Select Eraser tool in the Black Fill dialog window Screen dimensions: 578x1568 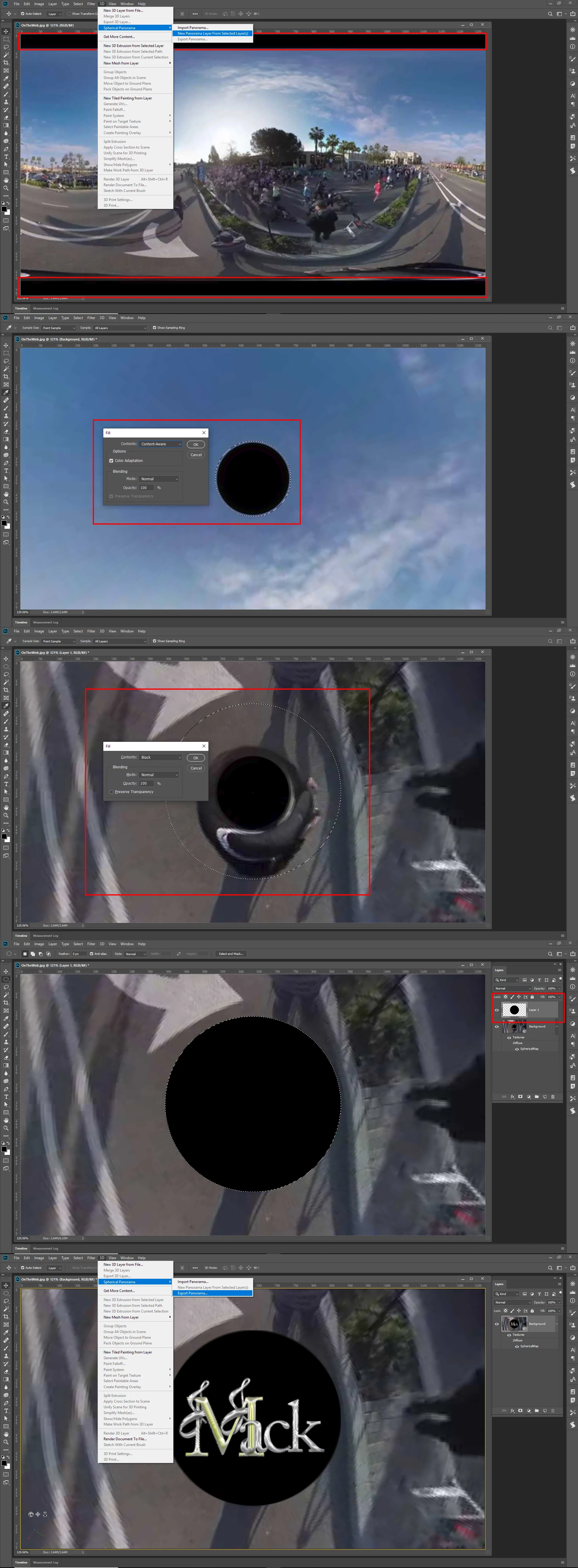click(x=6, y=746)
